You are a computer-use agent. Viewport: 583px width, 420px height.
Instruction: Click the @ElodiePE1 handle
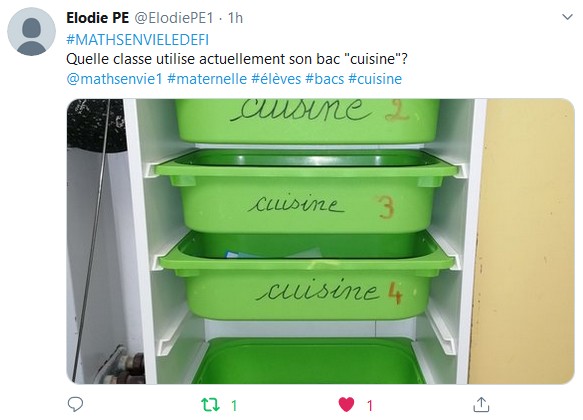[x=174, y=17]
